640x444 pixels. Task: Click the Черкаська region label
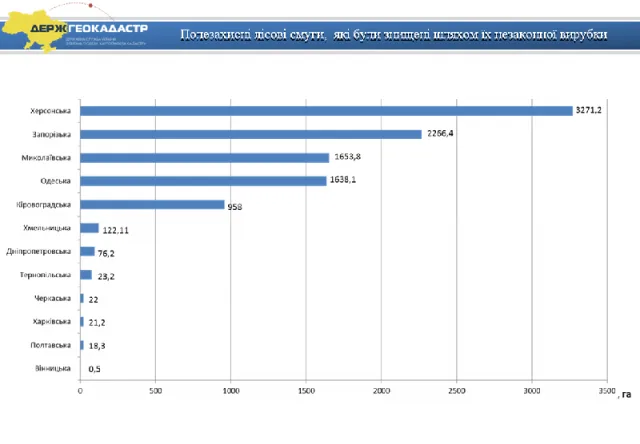click(53, 298)
